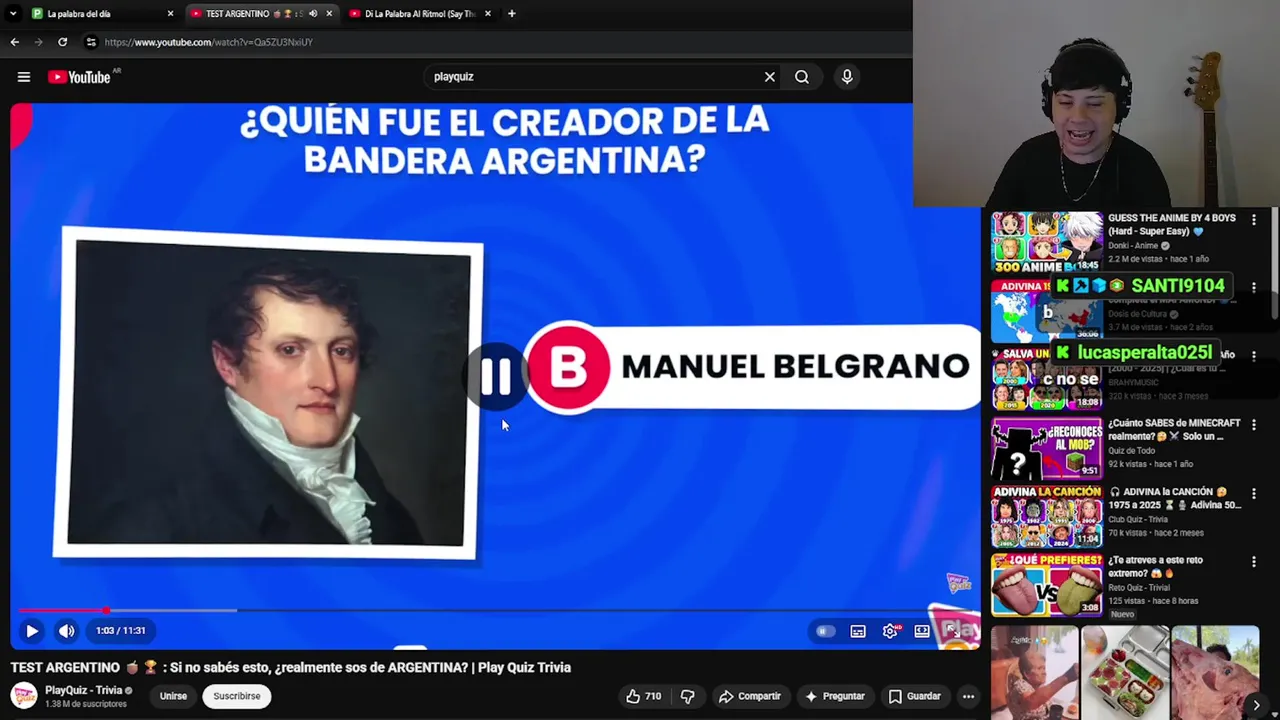Open options for reto extremo video

(x=1254, y=562)
